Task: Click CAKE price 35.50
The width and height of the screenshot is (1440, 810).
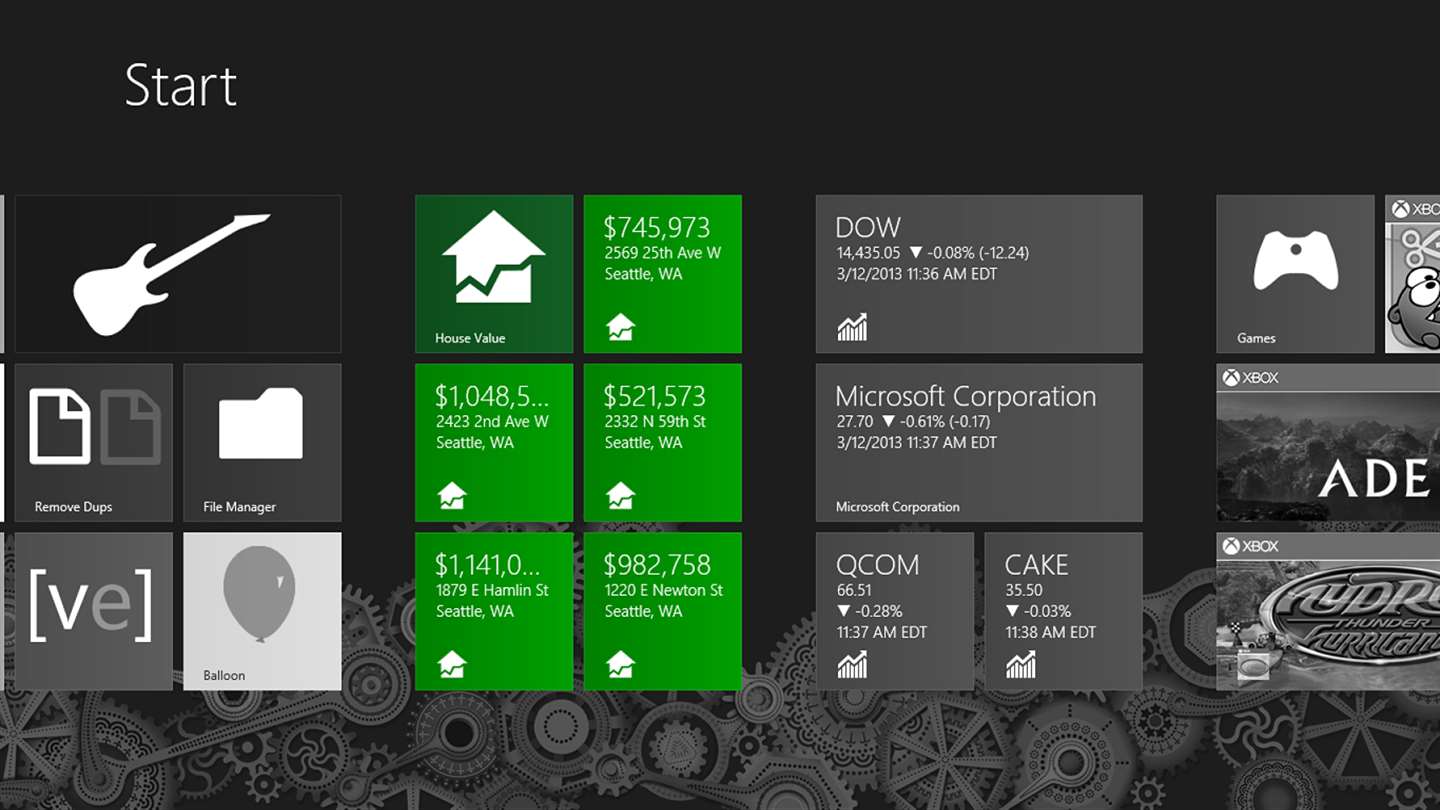Action: pyautogui.click(x=1024, y=591)
